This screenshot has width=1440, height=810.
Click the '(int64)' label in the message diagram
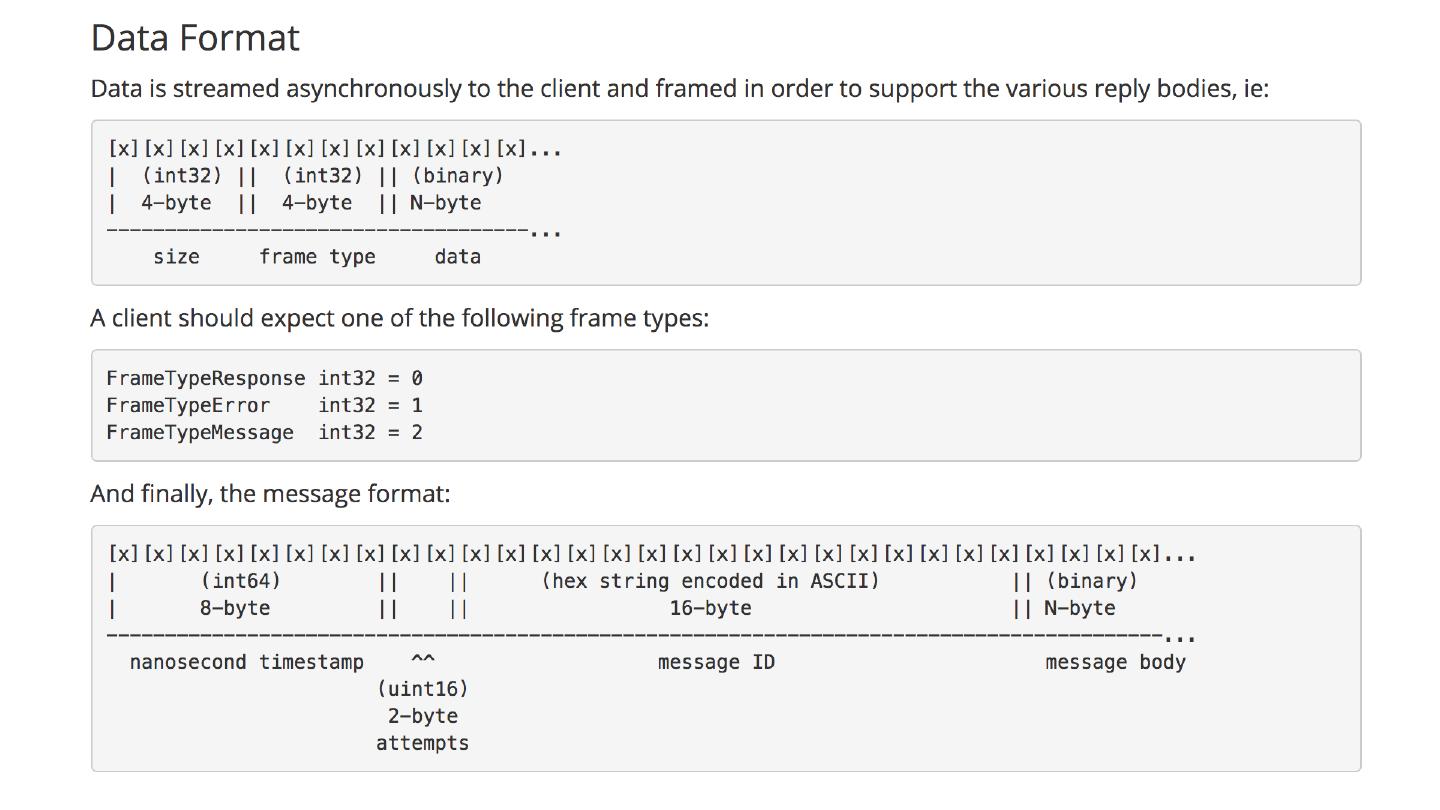click(x=240, y=581)
